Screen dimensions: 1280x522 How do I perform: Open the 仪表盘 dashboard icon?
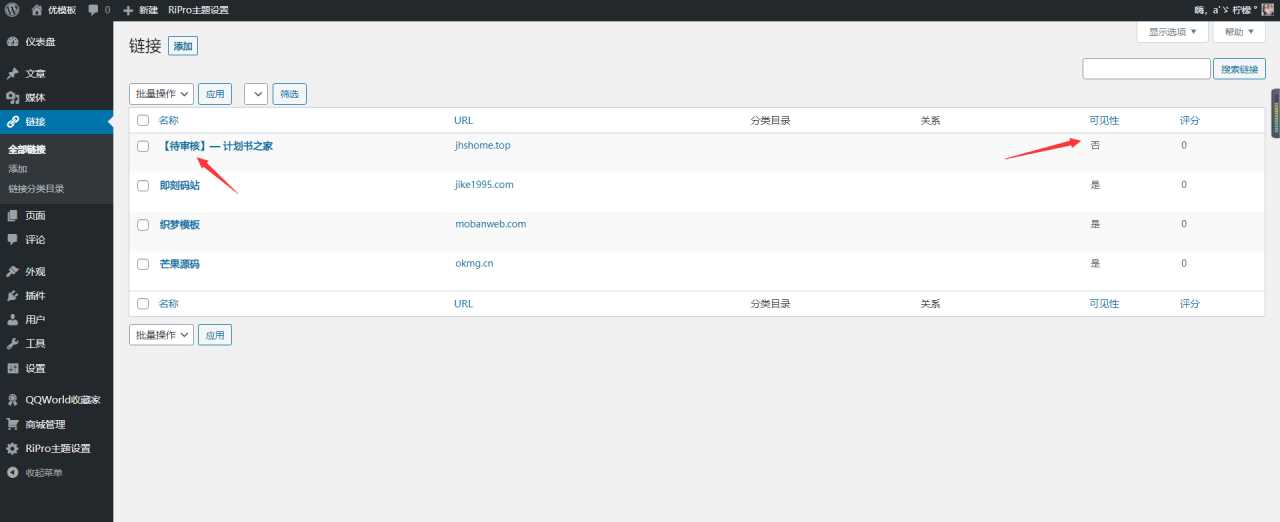click(x=12, y=42)
